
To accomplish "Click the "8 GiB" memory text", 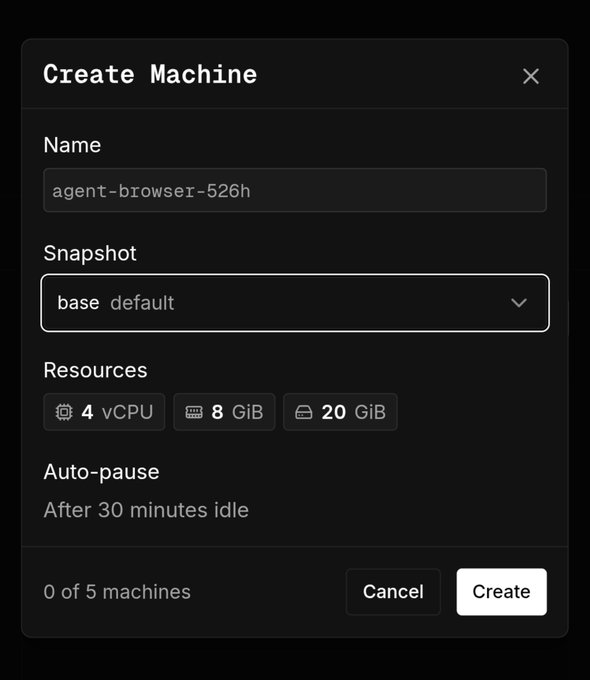I will (237, 412).
